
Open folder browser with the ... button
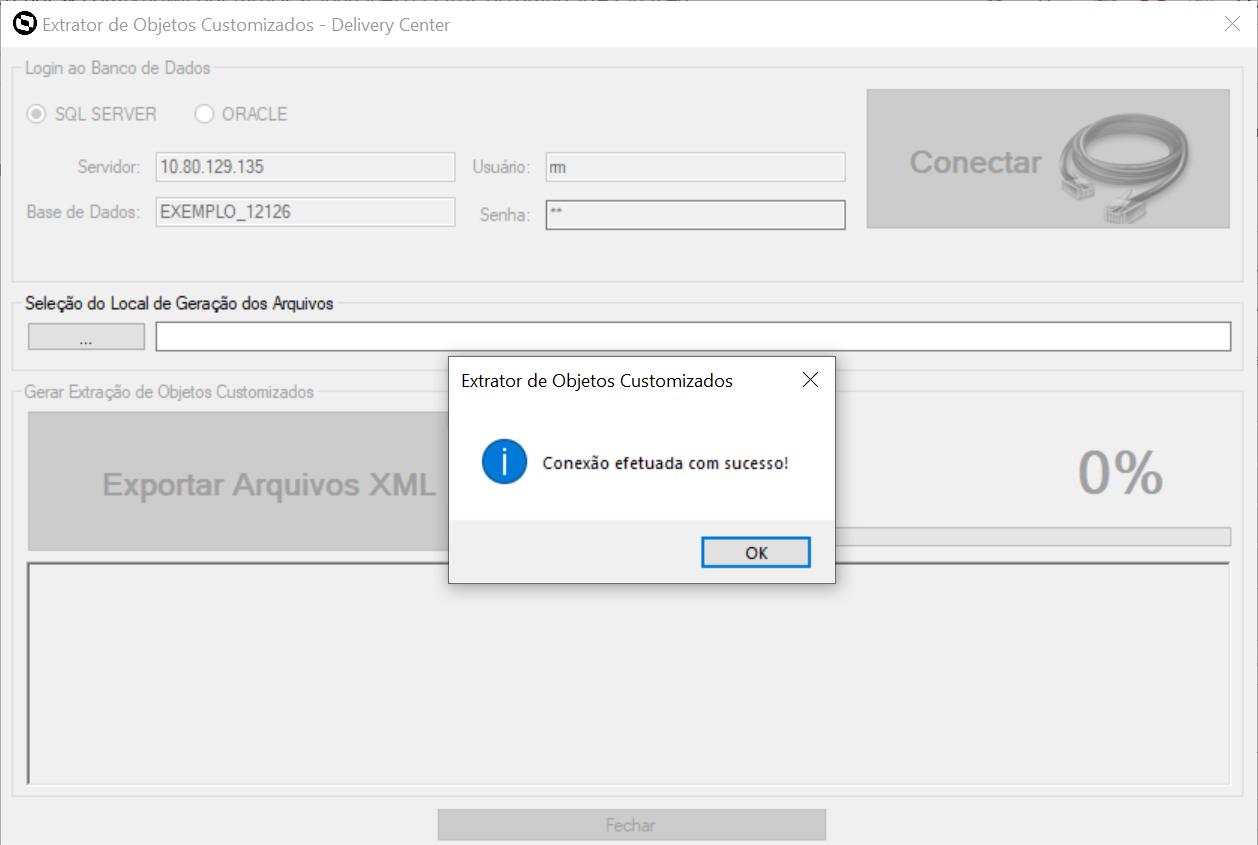[86, 337]
